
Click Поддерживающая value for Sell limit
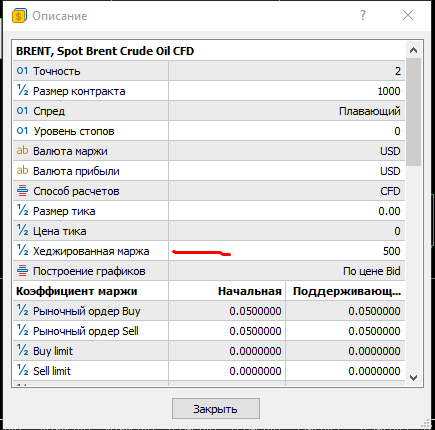pyautogui.click(x=374, y=371)
